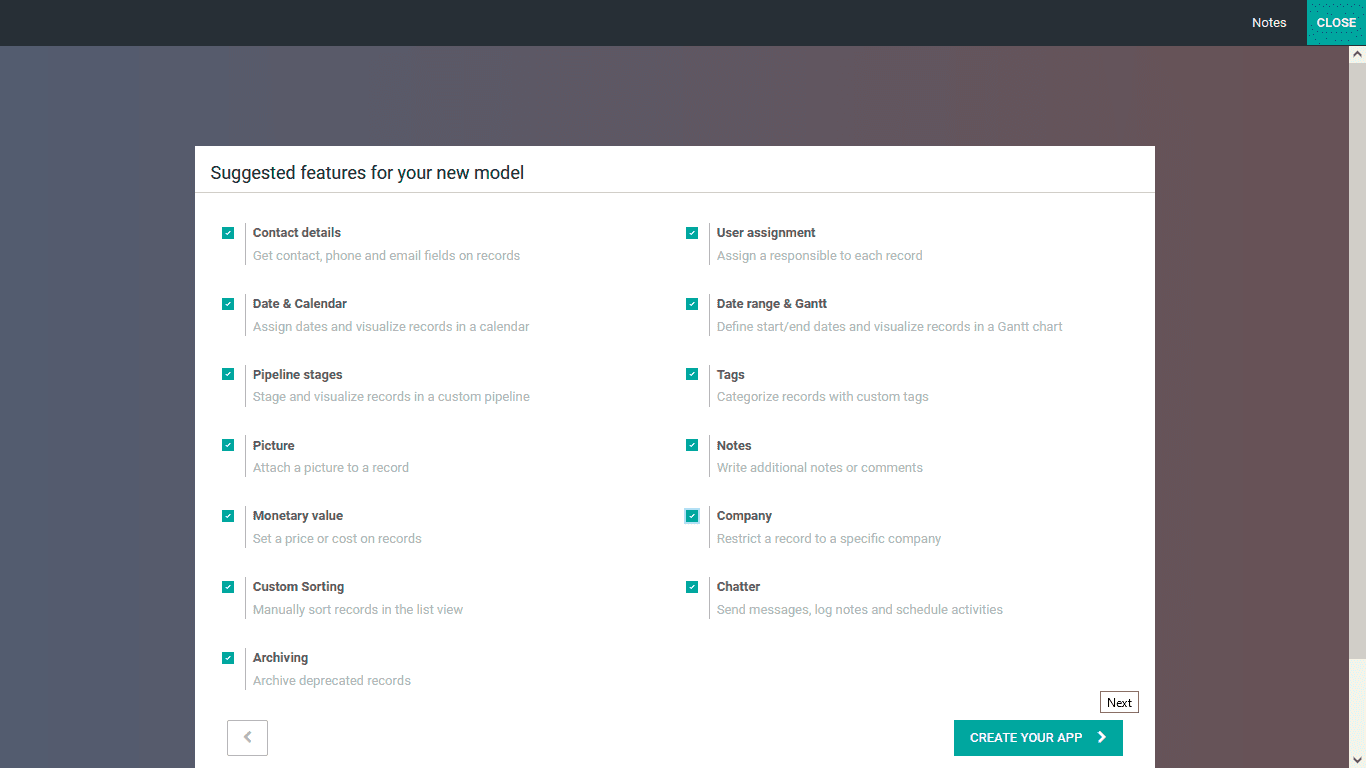
Task: Toggle the Tags checkbox
Action: click(x=692, y=374)
